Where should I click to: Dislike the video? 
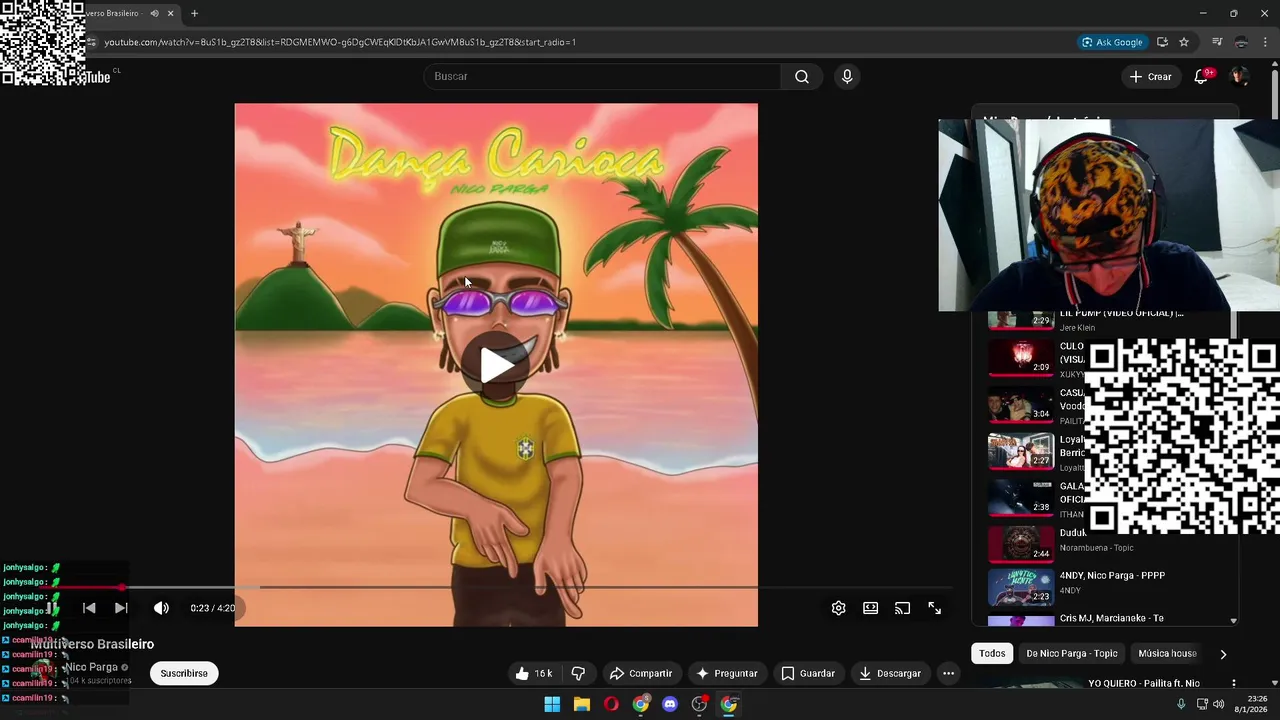coord(578,673)
